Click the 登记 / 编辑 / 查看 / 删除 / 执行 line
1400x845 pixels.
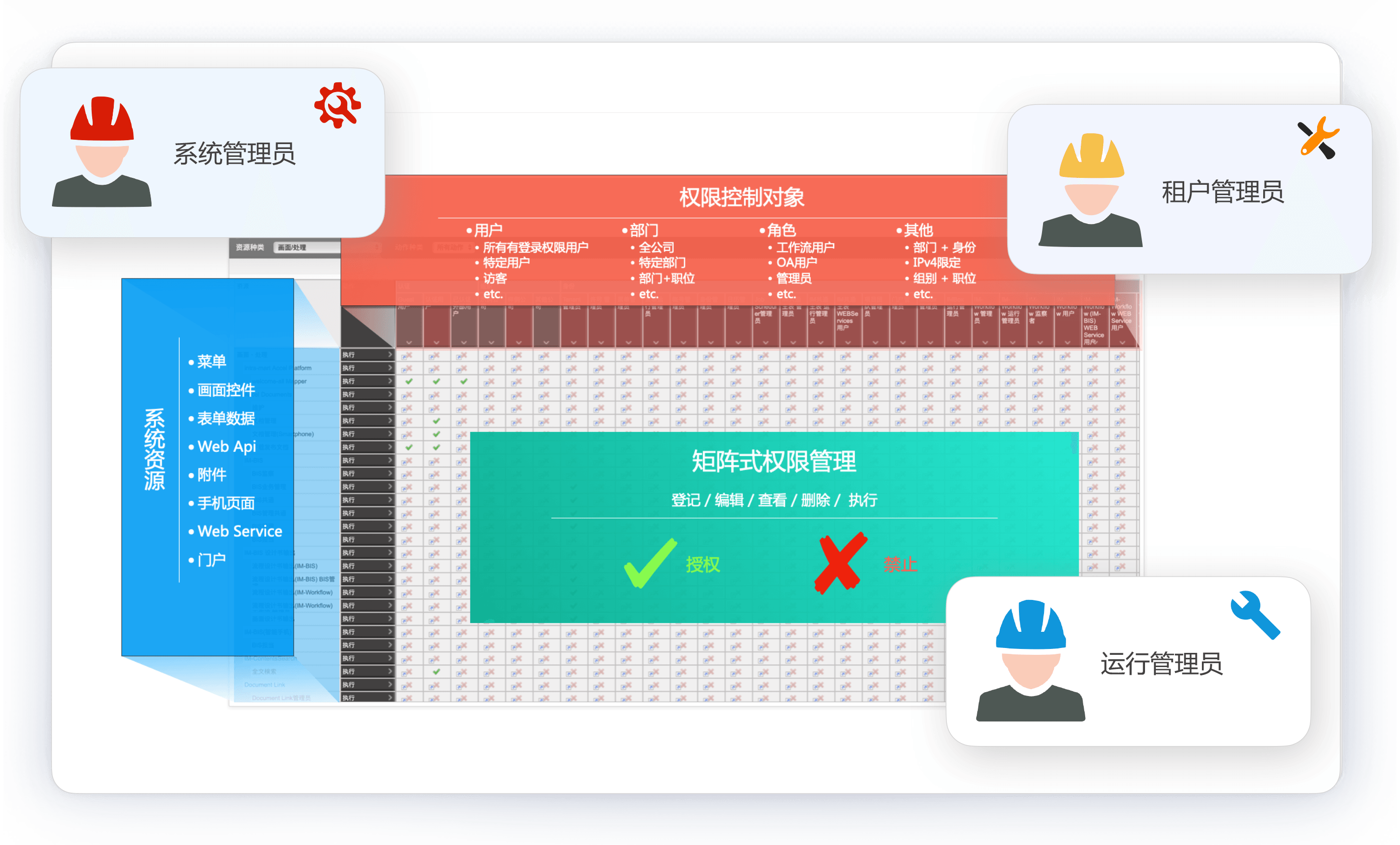[774, 500]
